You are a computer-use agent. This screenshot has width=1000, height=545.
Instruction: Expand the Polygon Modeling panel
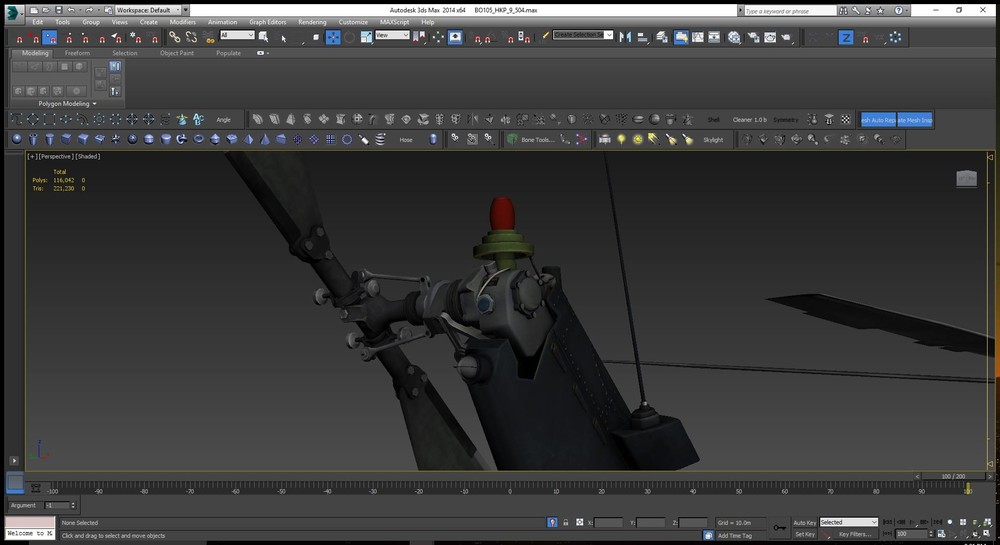tap(67, 103)
